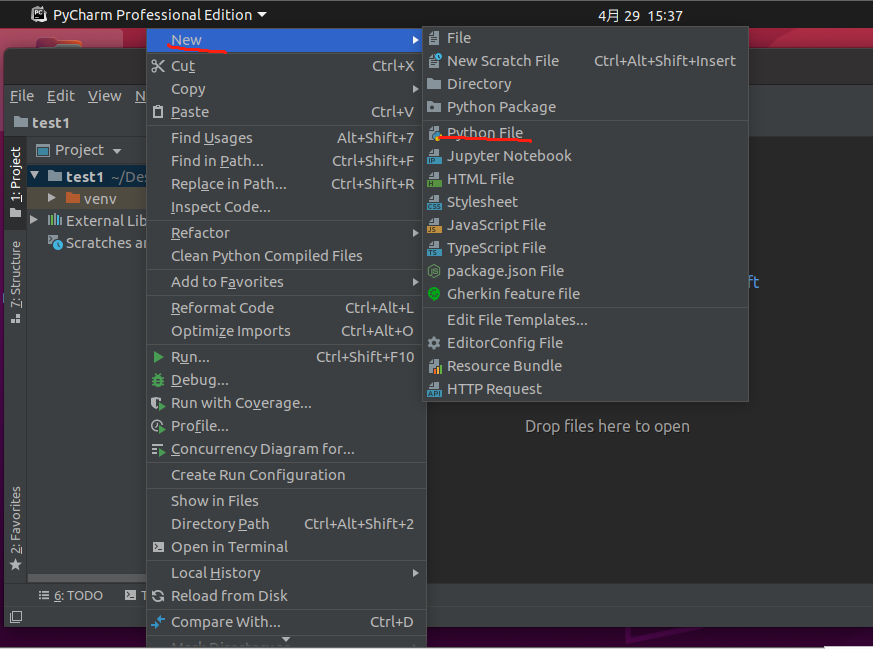Click the package.json File icon

click(434, 271)
